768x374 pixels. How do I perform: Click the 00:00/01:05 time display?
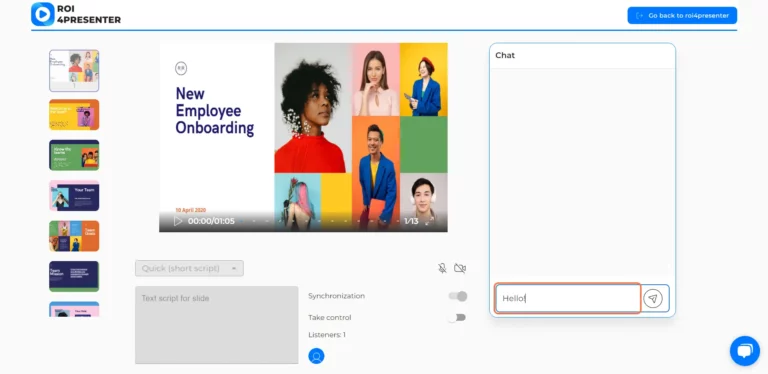(211, 221)
